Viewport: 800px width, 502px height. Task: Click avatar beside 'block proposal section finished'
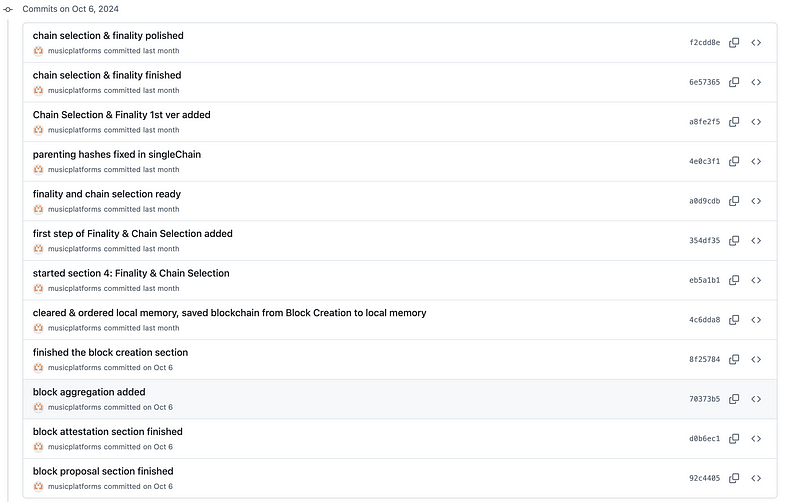39,487
